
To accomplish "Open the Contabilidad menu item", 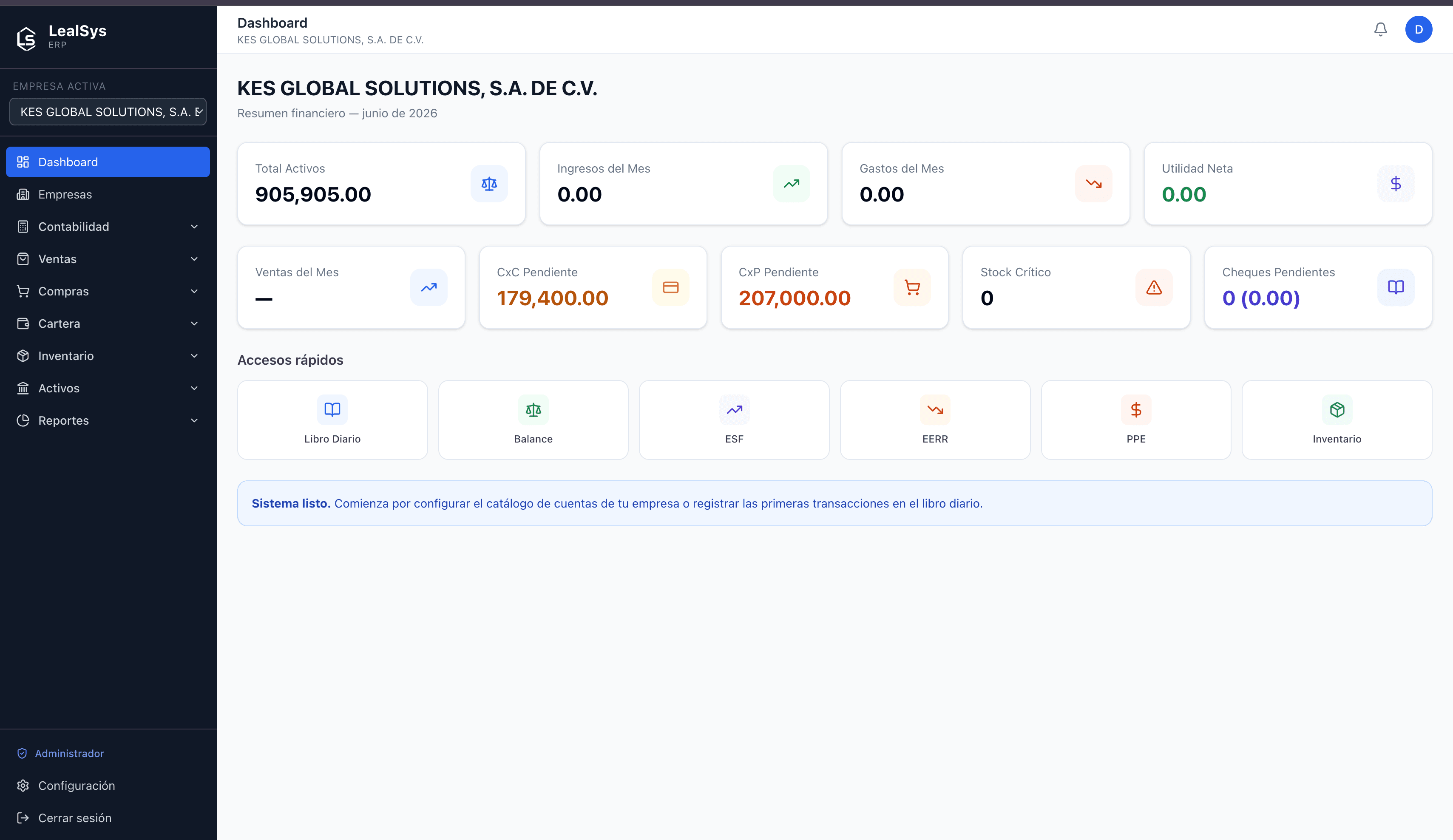I will [x=108, y=227].
